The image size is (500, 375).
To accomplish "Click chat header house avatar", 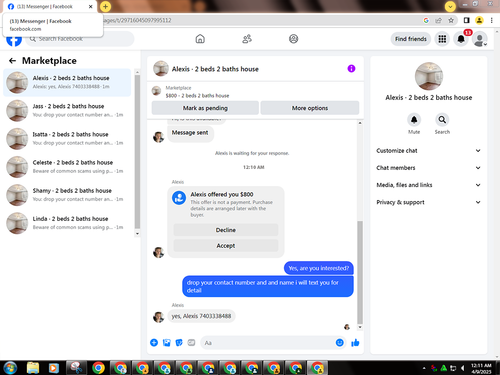I will click(161, 69).
